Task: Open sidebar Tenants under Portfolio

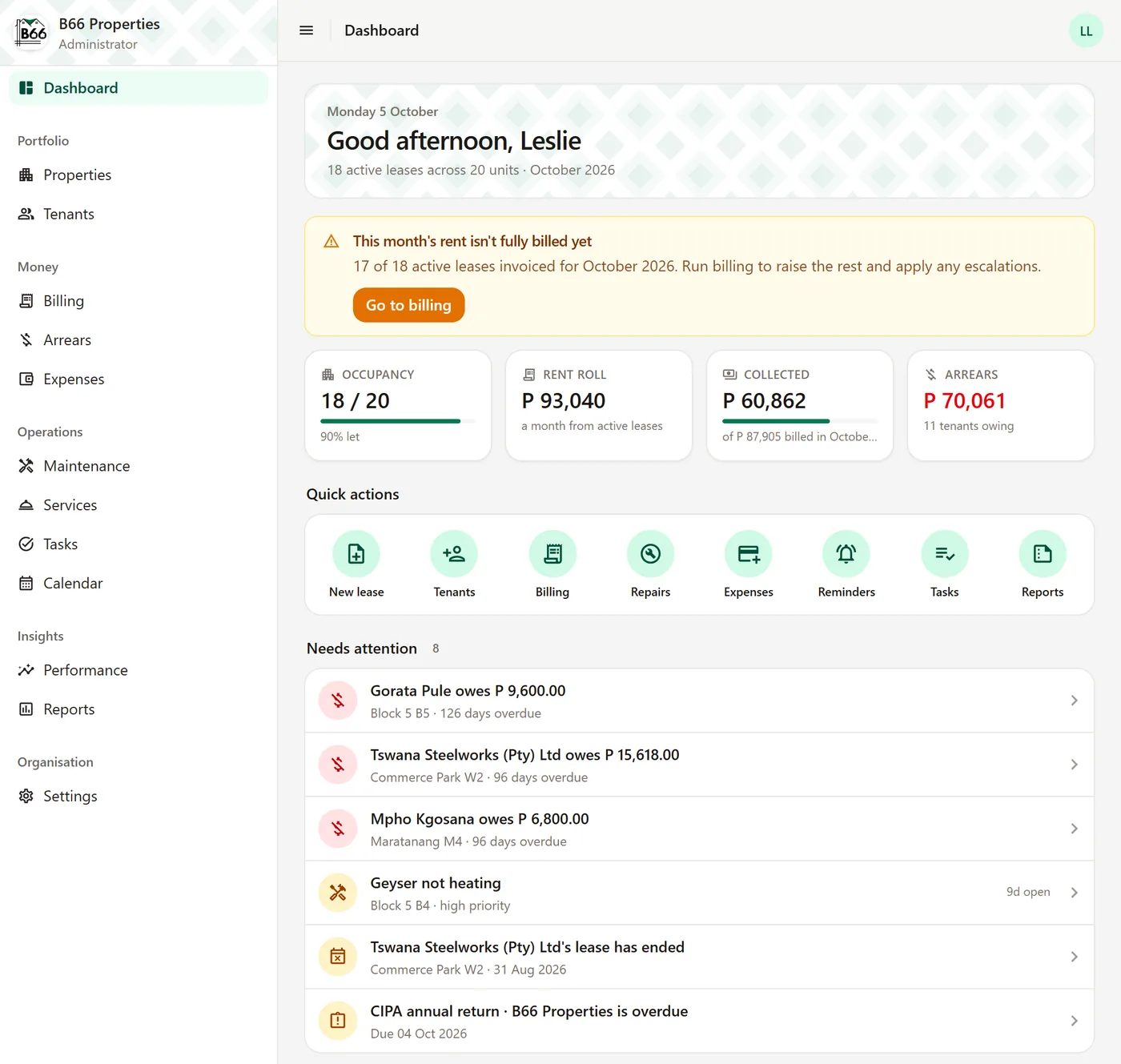Action: (139, 214)
